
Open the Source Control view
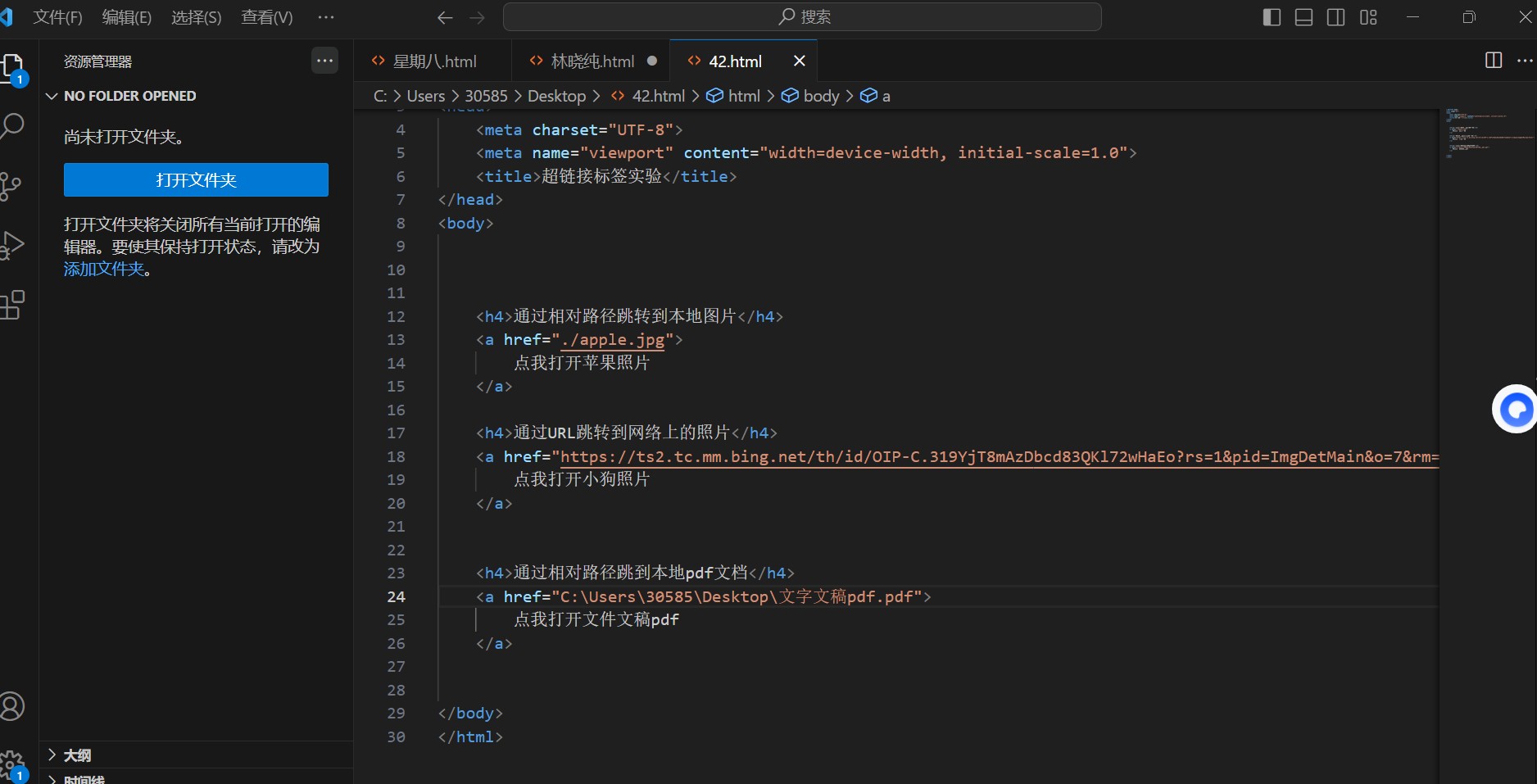coord(11,186)
